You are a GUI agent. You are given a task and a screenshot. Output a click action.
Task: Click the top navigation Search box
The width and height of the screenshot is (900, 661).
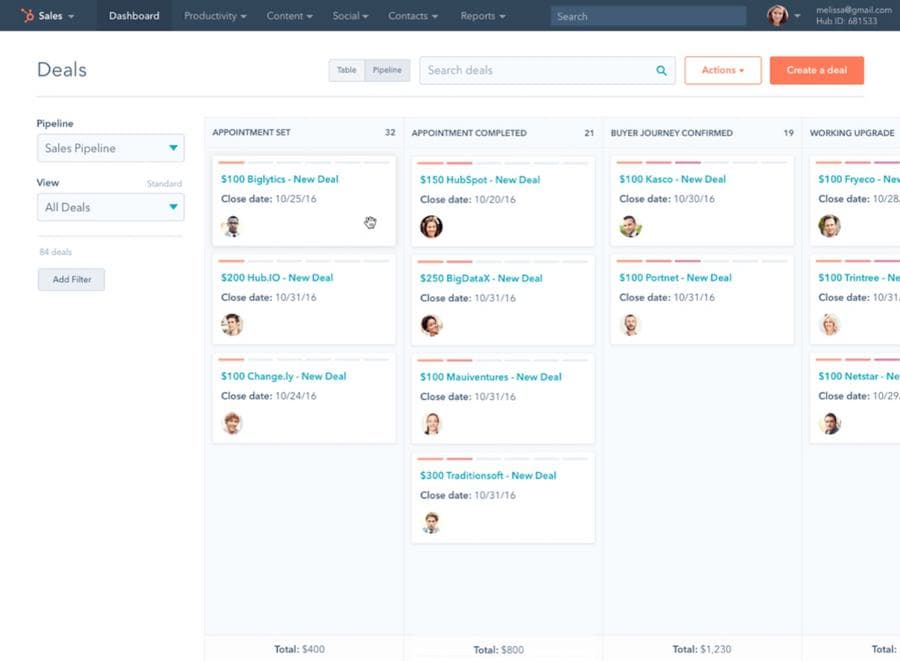point(648,16)
